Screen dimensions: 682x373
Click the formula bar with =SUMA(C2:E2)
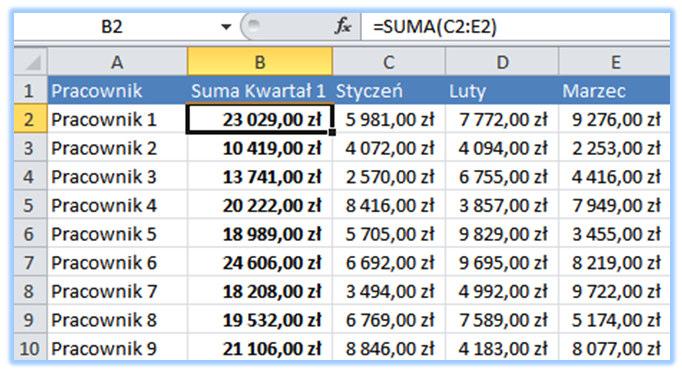tap(516, 27)
